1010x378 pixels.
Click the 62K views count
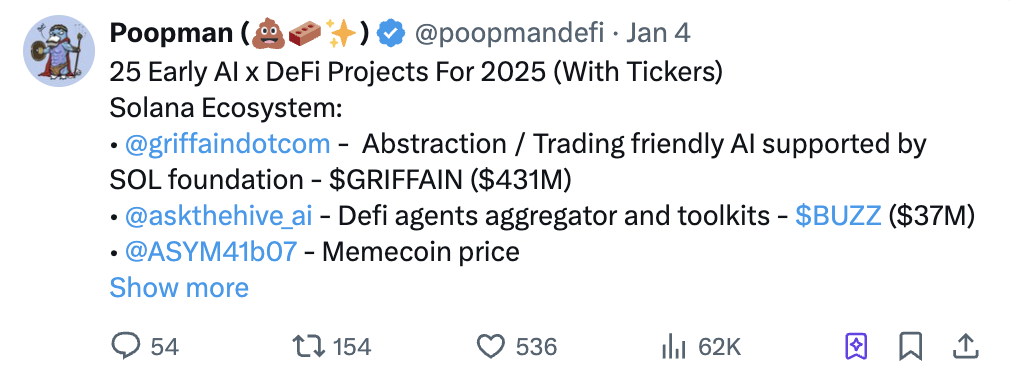(719, 348)
